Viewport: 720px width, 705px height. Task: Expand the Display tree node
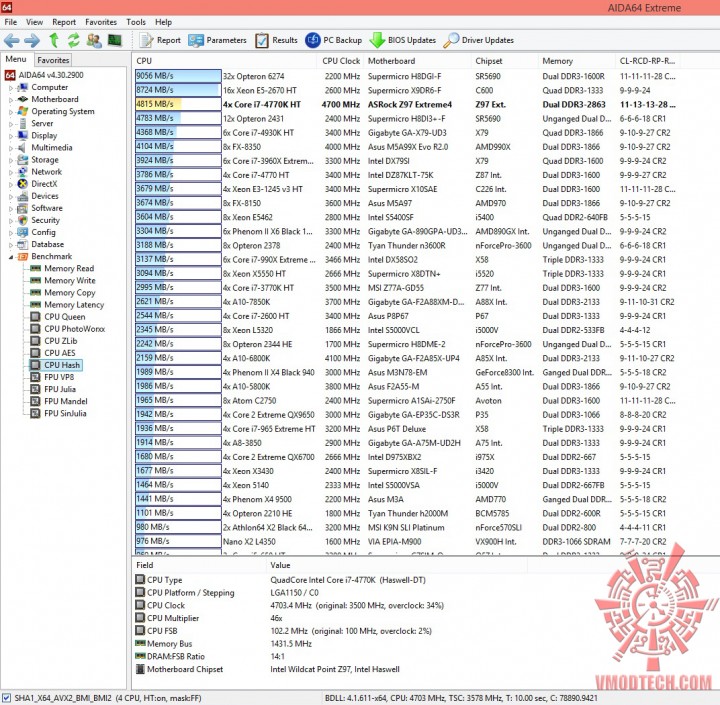tap(11, 136)
